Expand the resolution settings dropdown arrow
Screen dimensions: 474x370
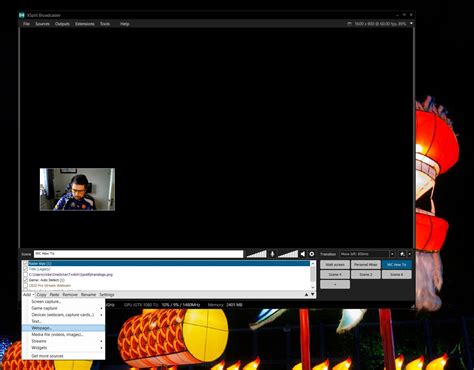(411, 23)
